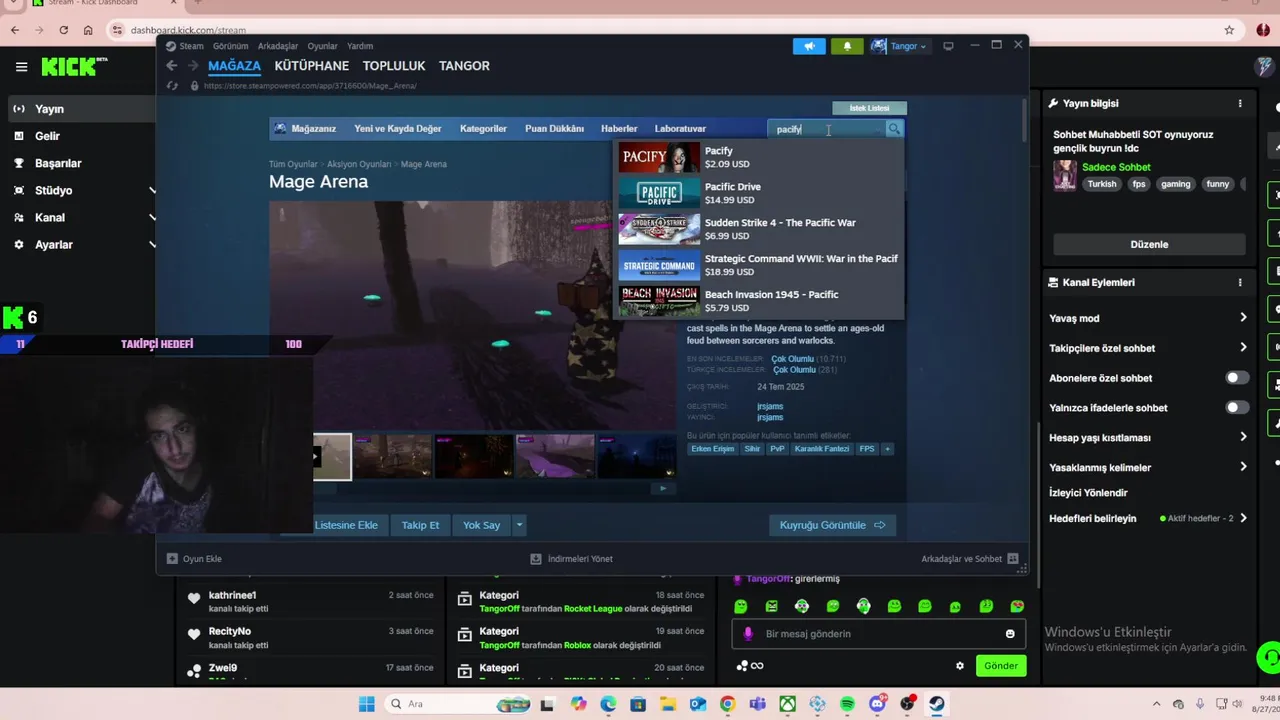The height and width of the screenshot is (720, 1280).
Task: Open chat settings gear icon
Action: click(x=960, y=666)
